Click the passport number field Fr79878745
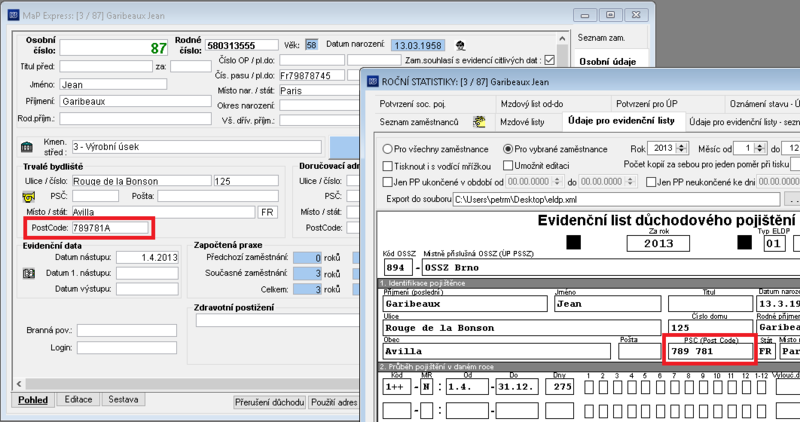The width and height of the screenshot is (800, 422). (x=312, y=76)
